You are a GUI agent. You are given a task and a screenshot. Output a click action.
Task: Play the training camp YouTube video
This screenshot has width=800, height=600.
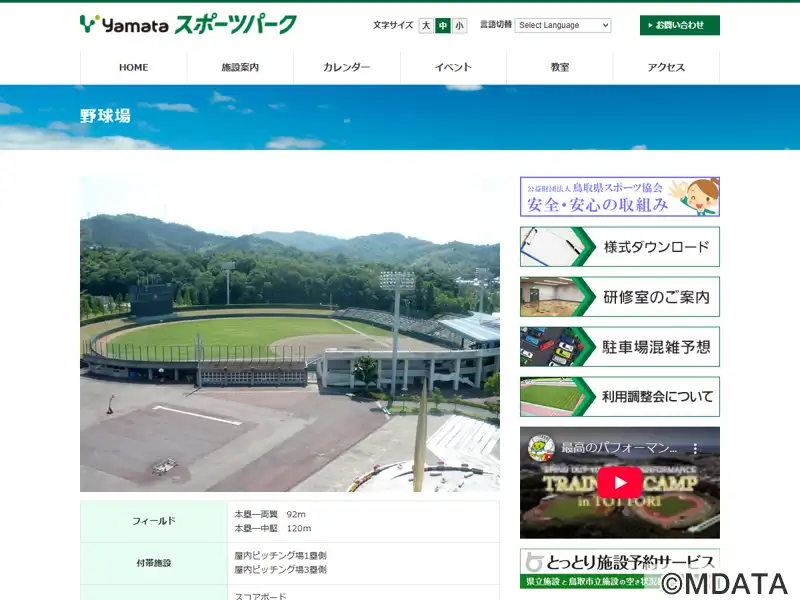click(620, 482)
